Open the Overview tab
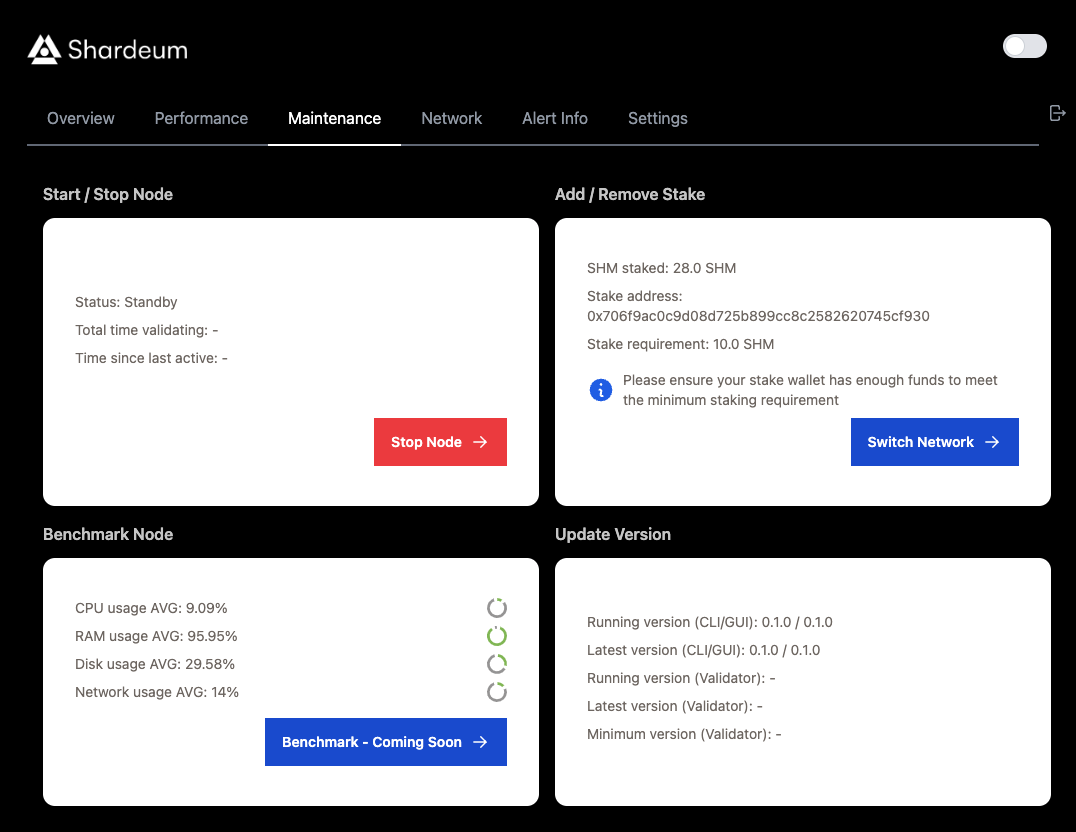Viewport: 1076px width, 832px height. [80, 119]
